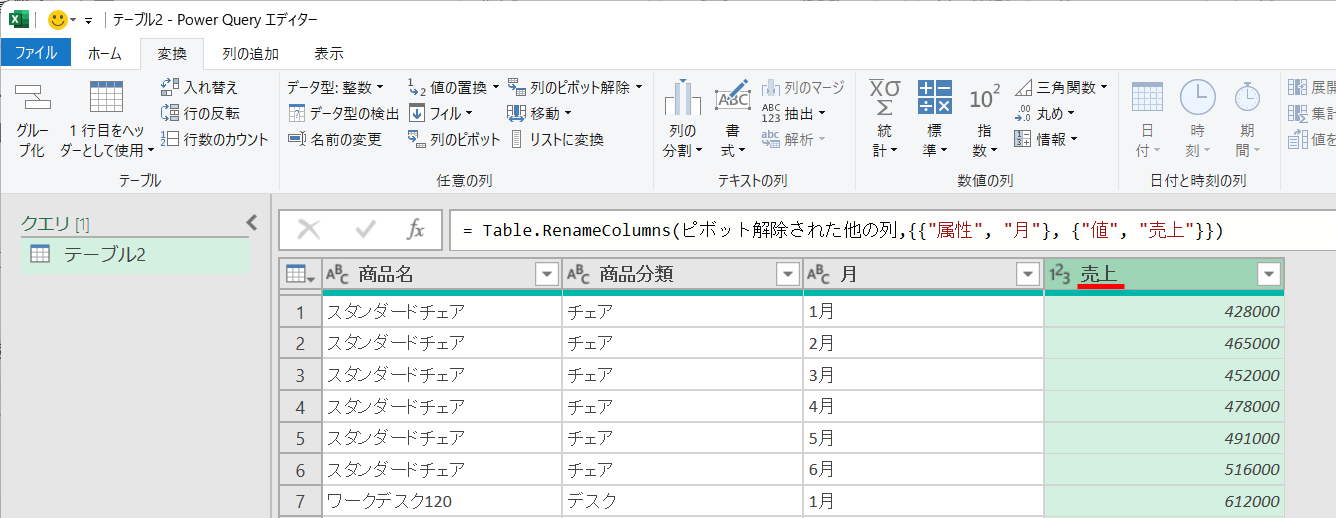Click Convert to List (リストに変換)
1336x518 pixels.
click(x=557, y=139)
